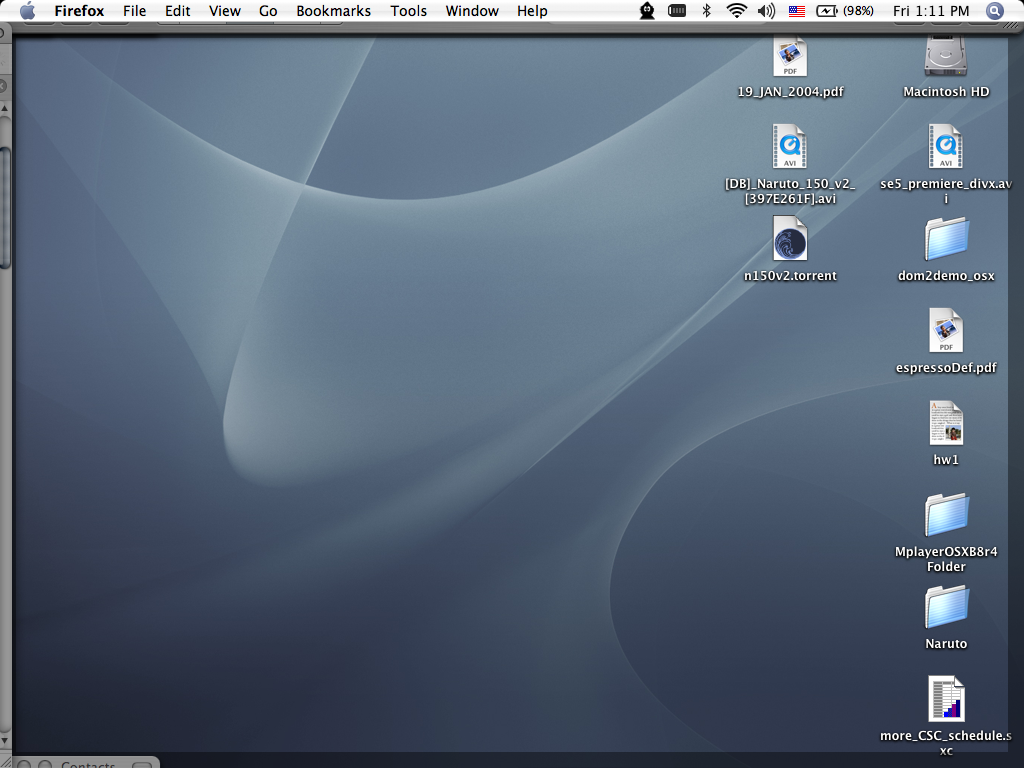Select the Naruto 150 AVI video file
The image size is (1024, 768).
click(790, 148)
